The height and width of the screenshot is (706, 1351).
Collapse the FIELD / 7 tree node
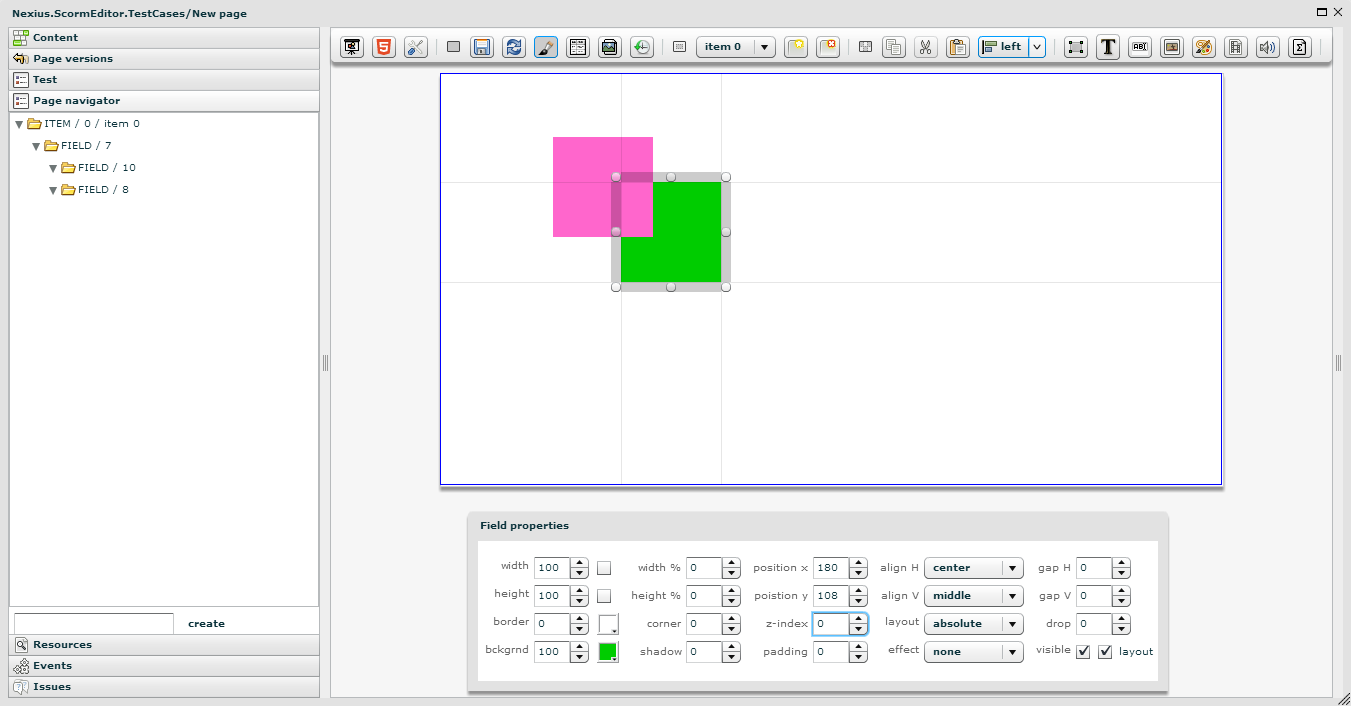36,146
